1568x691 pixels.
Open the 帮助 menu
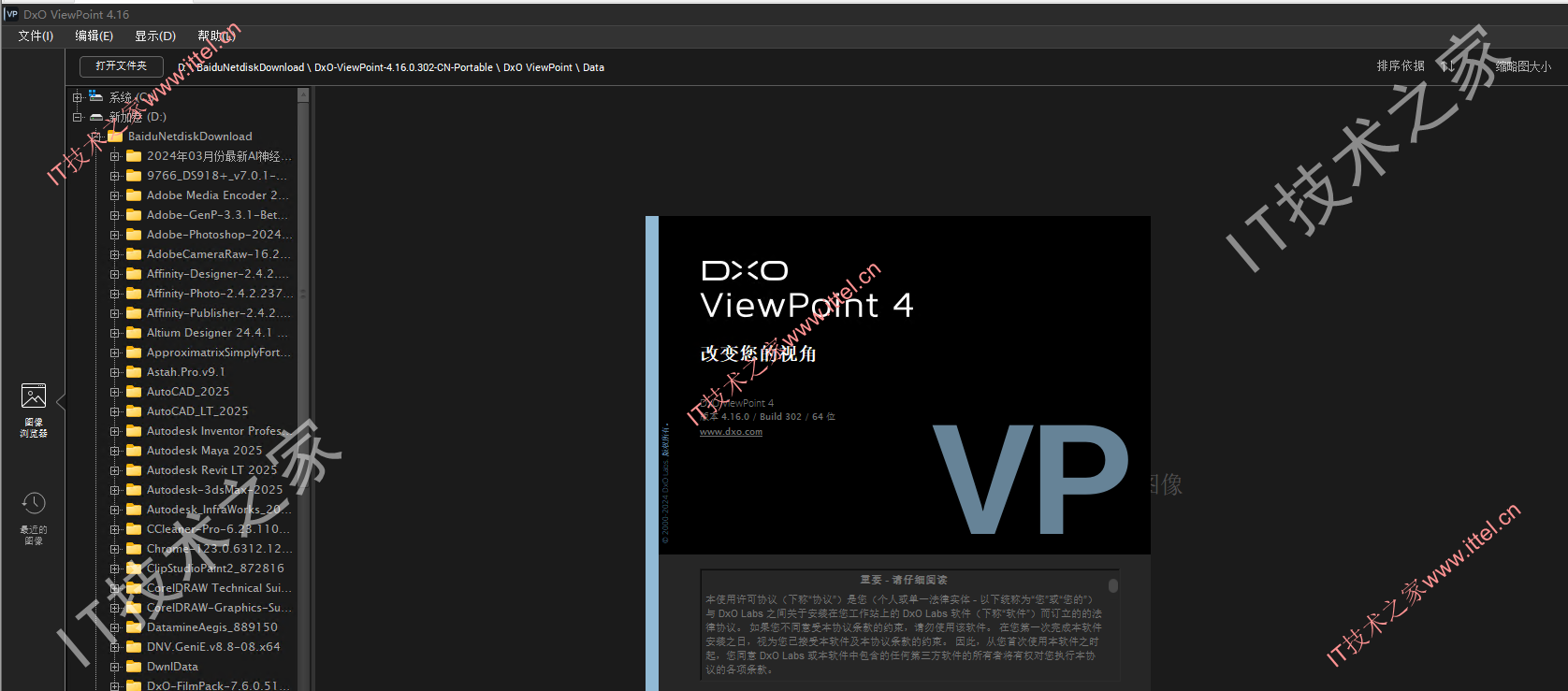tap(216, 36)
